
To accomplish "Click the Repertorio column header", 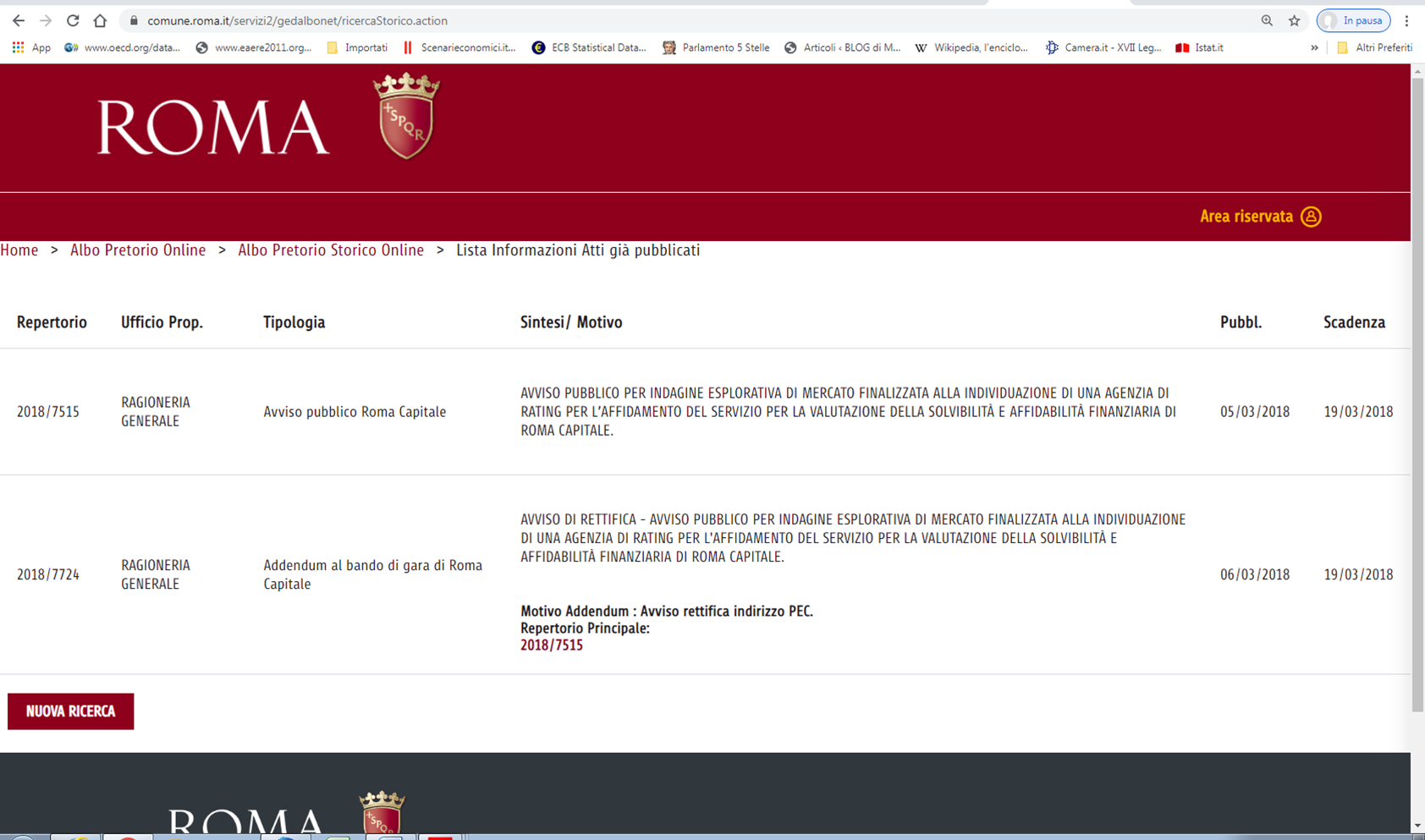I will coord(52,322).
